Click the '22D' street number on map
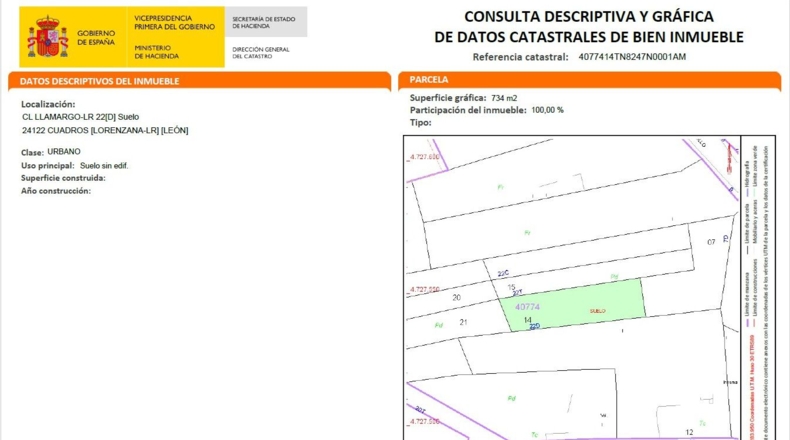Screen dimensions: 790x440 pyautogui.click(x=535, y=327)
